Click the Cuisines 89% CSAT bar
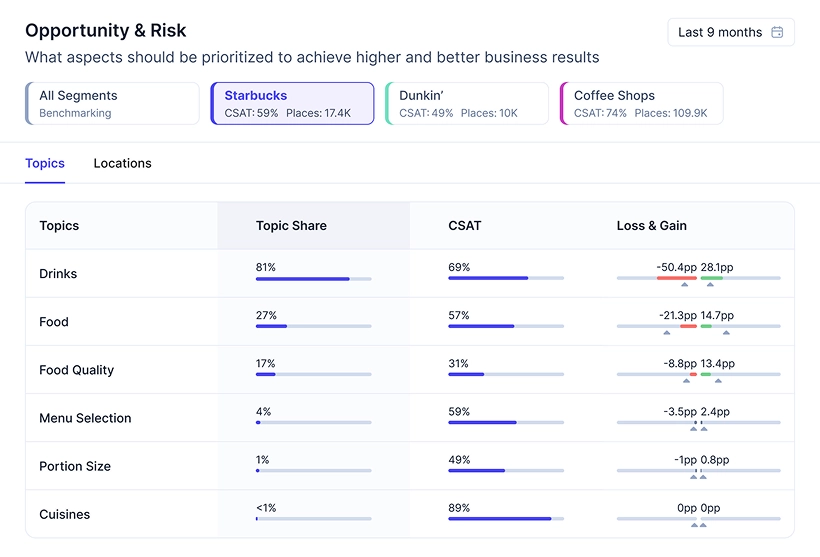820x557 pixels. click(x=499, y=518)
